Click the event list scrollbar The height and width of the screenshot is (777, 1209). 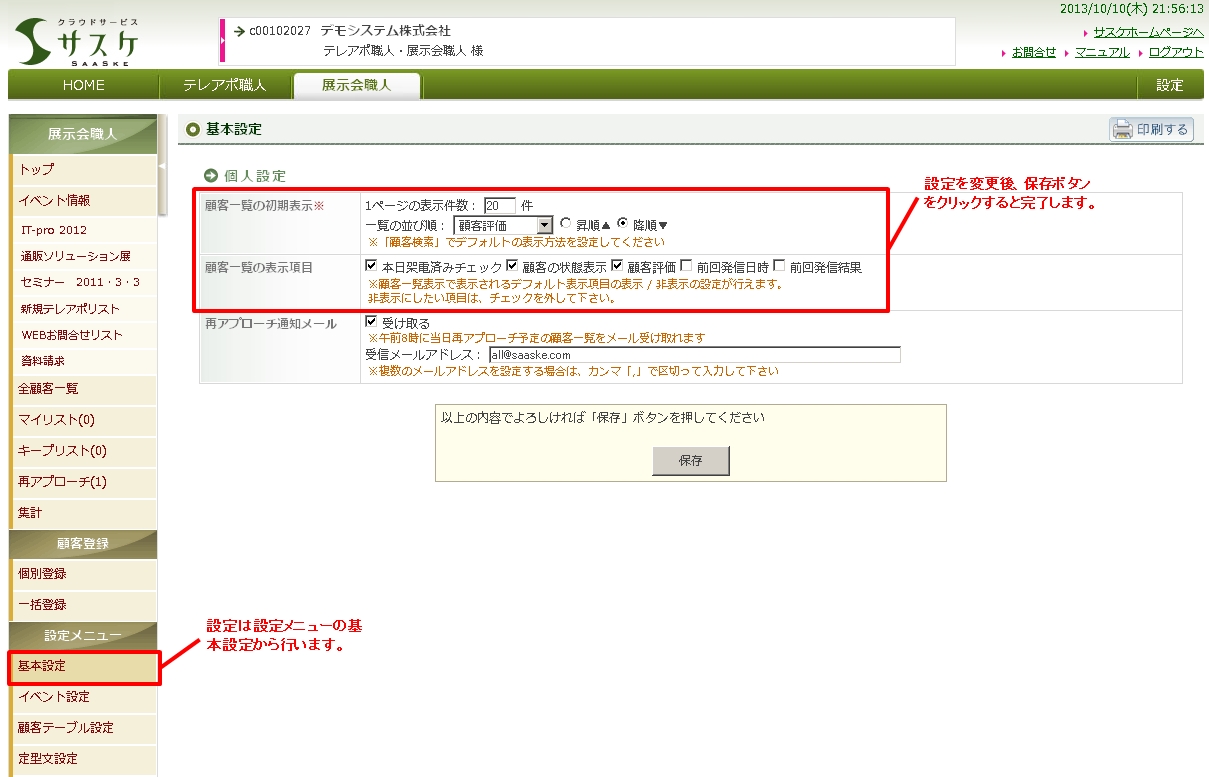coord(163,165)
